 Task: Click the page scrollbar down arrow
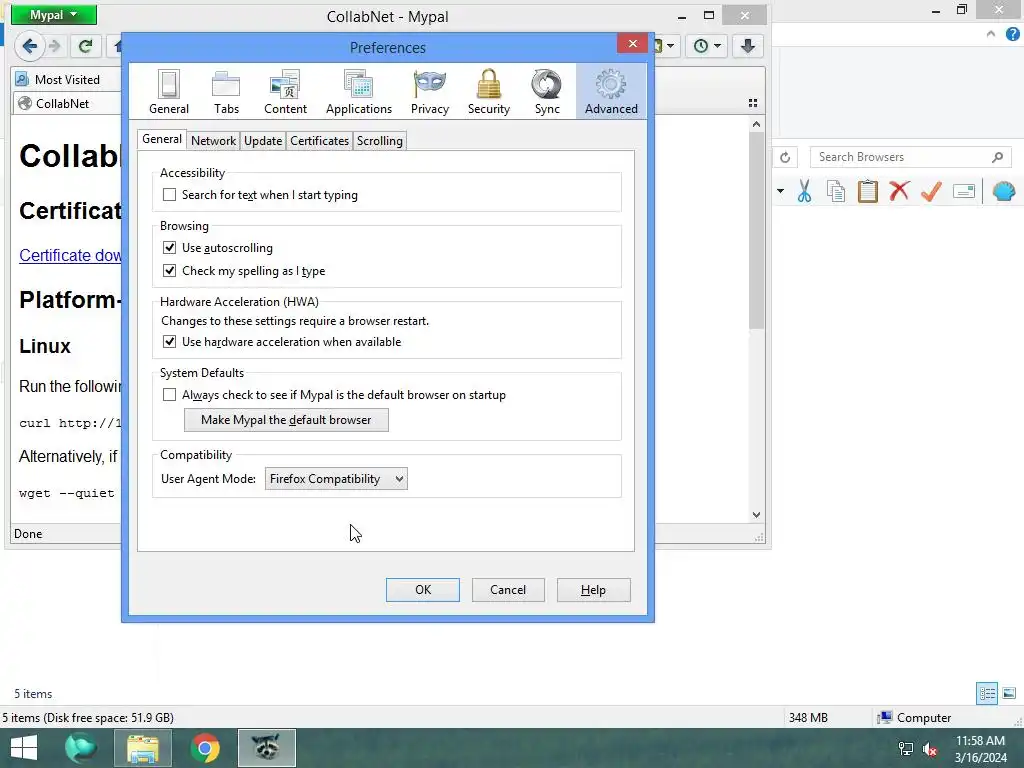756,515
